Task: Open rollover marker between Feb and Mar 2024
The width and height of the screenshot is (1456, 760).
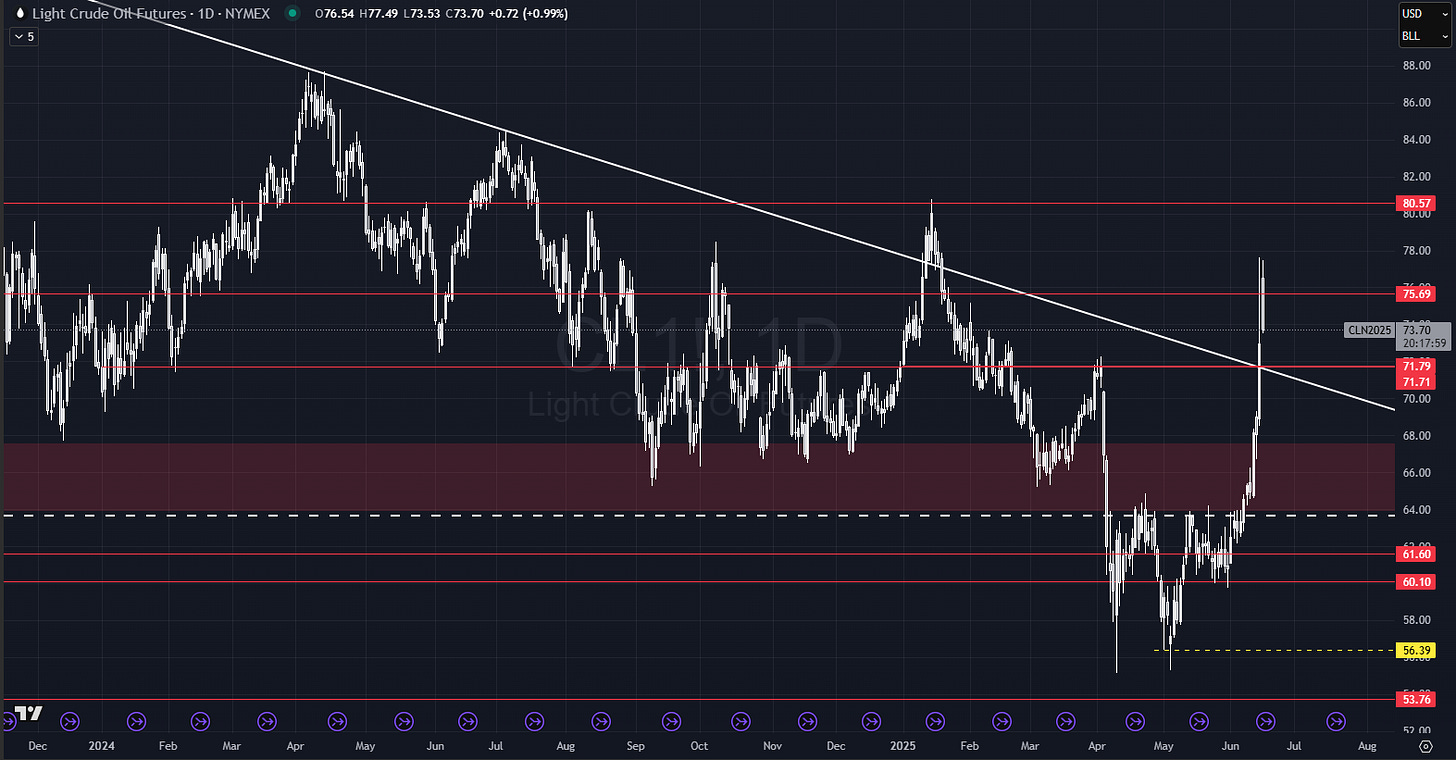Action: [x=200, y=719]
